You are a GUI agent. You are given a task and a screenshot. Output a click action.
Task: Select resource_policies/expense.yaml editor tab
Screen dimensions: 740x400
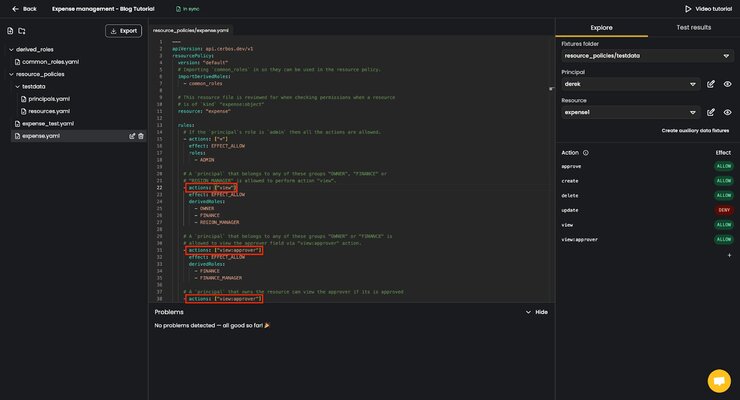pos(191,30)
